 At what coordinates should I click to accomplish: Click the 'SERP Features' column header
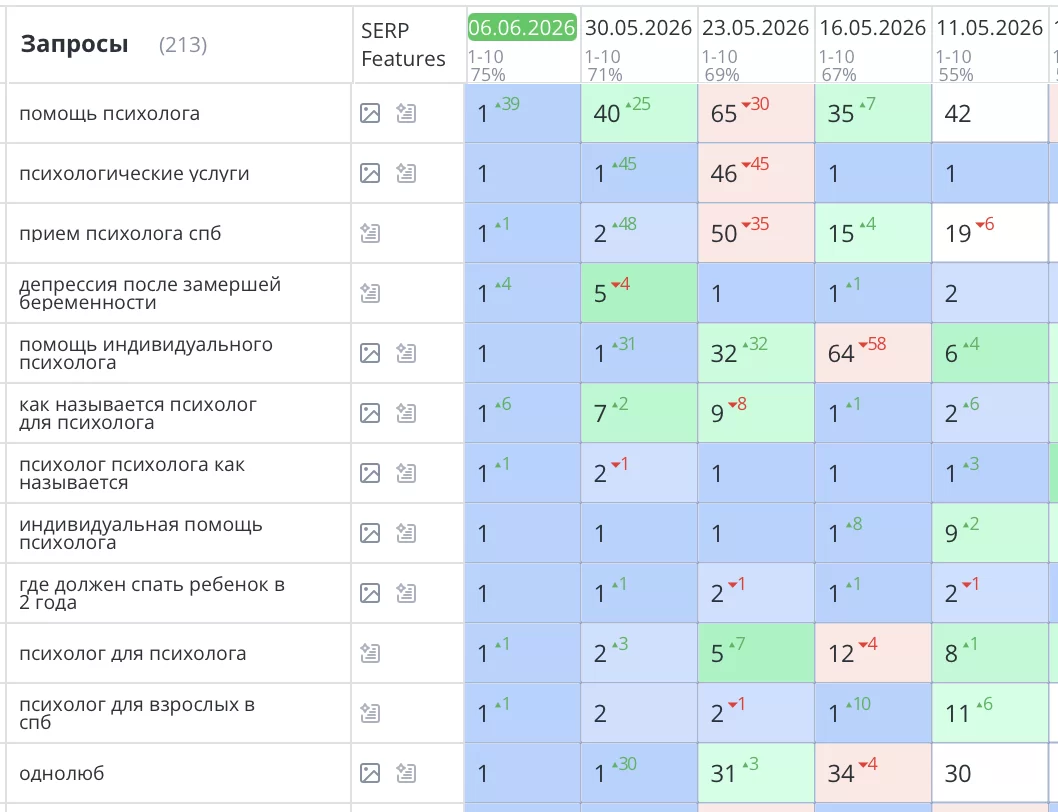tap(403, 45)
